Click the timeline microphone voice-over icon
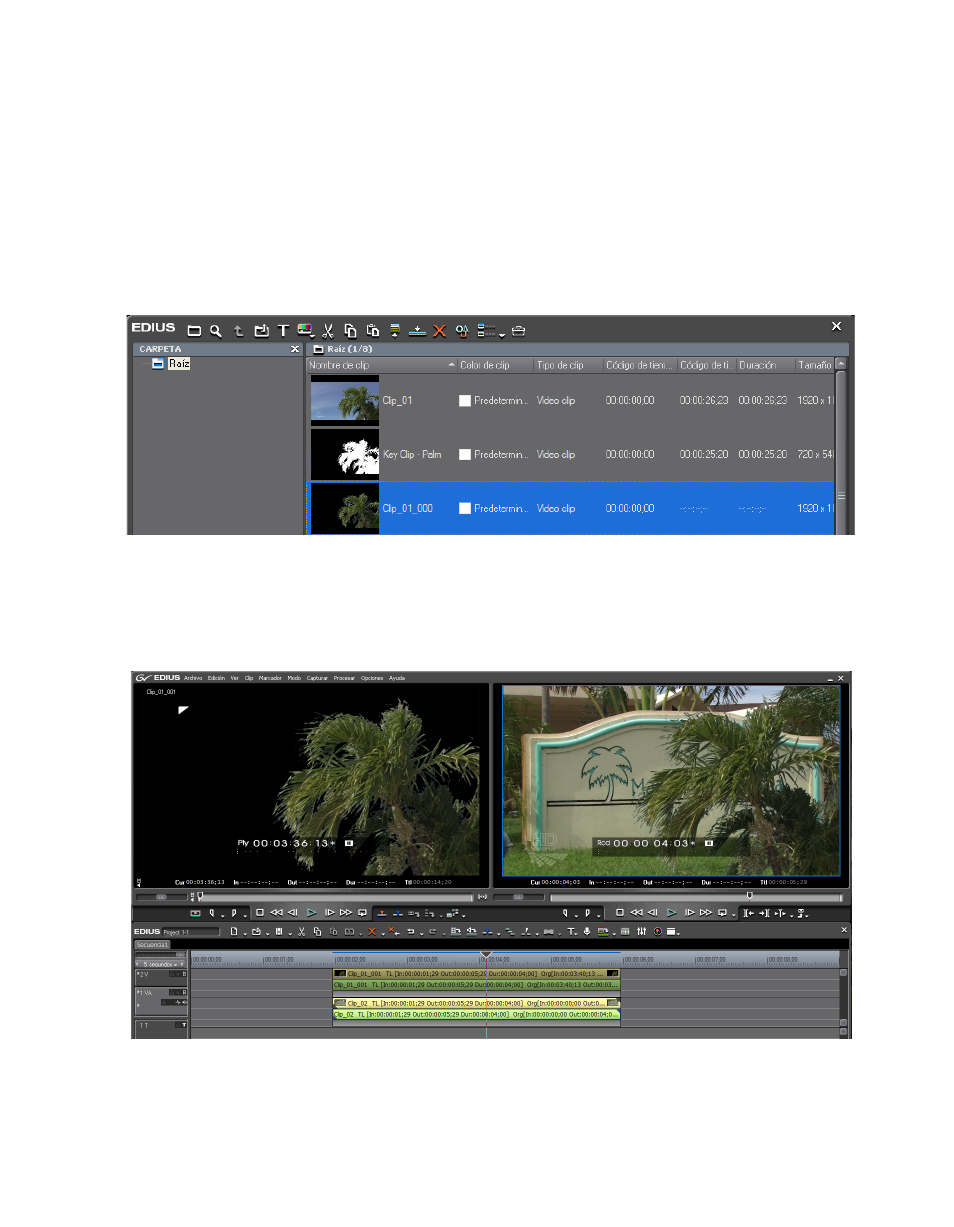Screen dimensions: 954x1227 [587, 931]
